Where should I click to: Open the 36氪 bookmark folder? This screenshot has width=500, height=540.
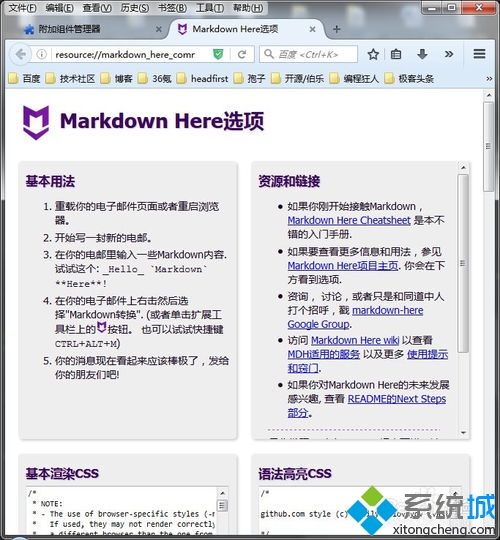coord(155,79)
